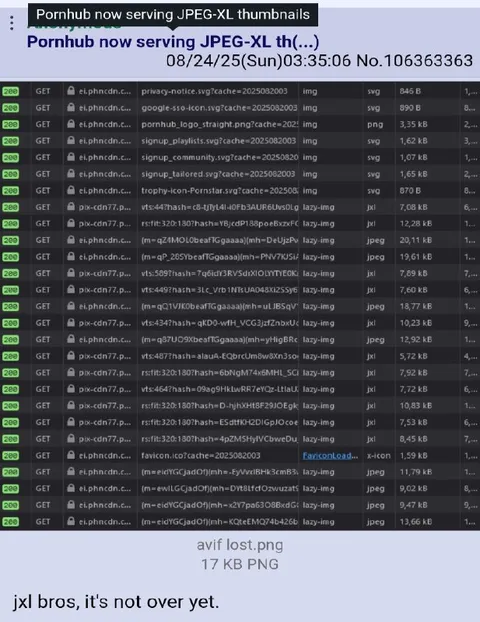The image size is (480, 622).
Task: Select the google-sso-icon.svg request file name
Action: pyautogui.click(x=219, y=108)
